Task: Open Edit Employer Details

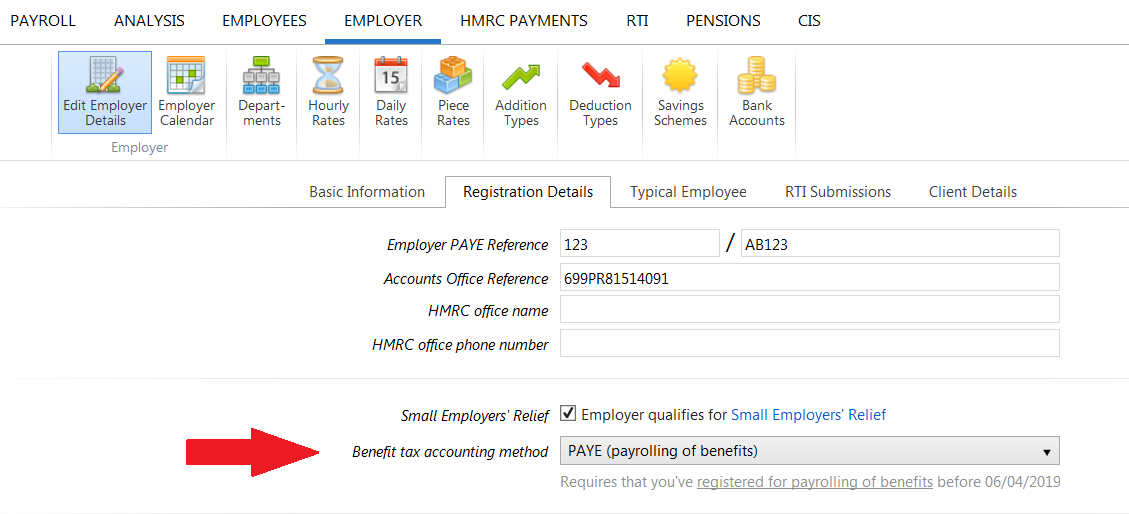Action: point(105,92)
